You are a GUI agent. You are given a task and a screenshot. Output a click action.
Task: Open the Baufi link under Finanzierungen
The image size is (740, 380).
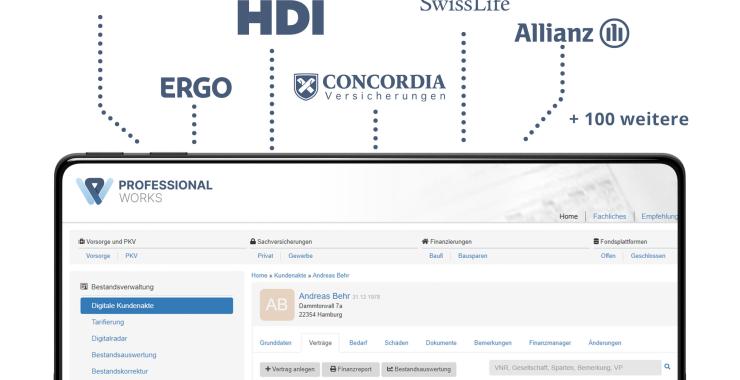[x=436, y=256]
